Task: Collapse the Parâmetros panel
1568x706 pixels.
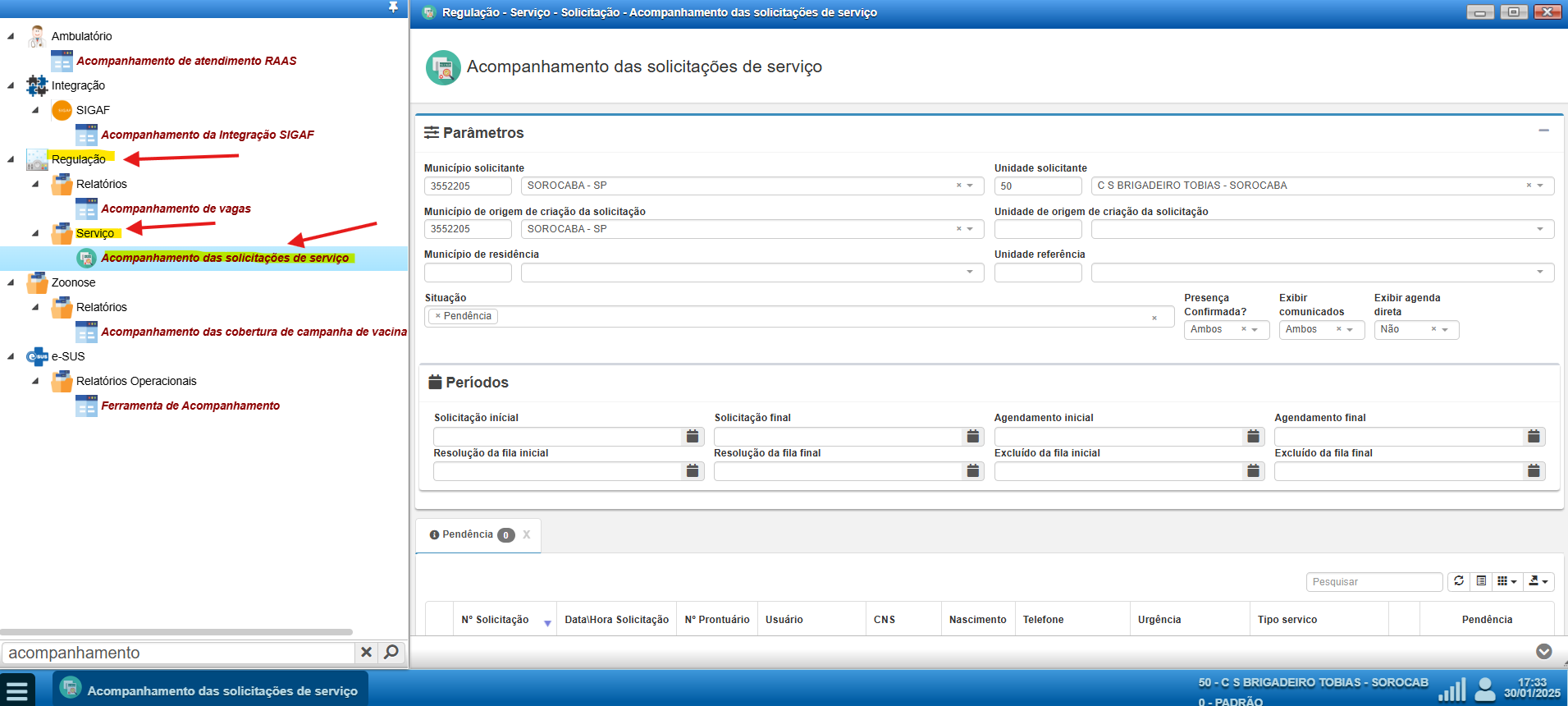Action: [x=1543, y=131]
